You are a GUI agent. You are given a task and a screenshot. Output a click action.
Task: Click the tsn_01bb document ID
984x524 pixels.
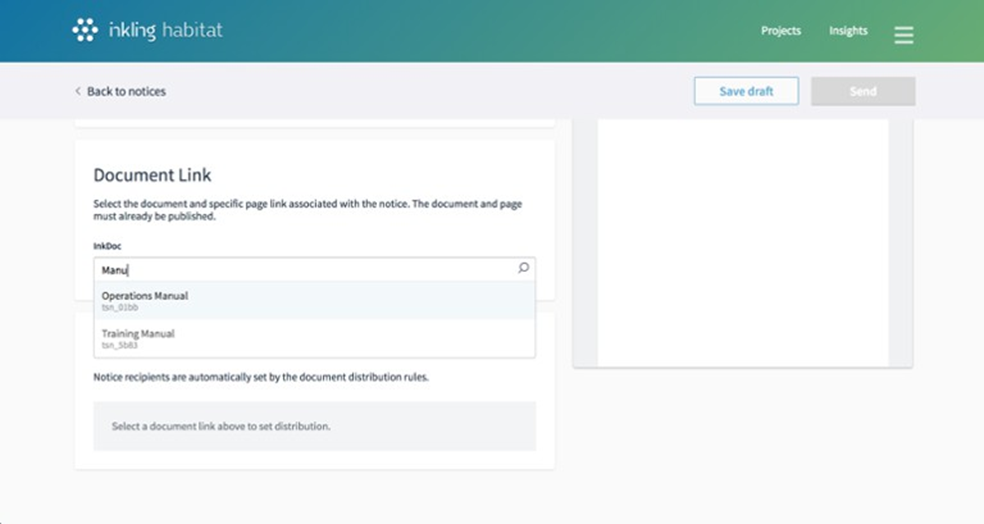[x=119, y=308]
